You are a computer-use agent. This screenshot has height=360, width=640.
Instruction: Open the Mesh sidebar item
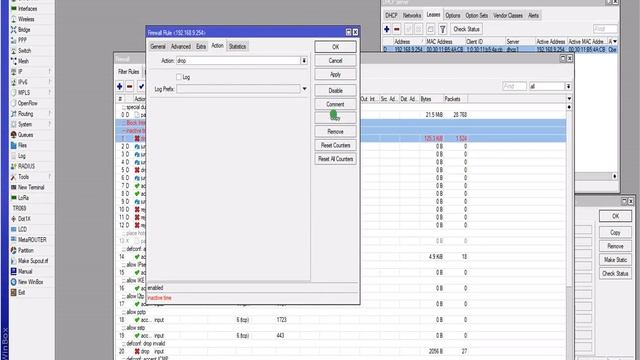pos(23,61)
